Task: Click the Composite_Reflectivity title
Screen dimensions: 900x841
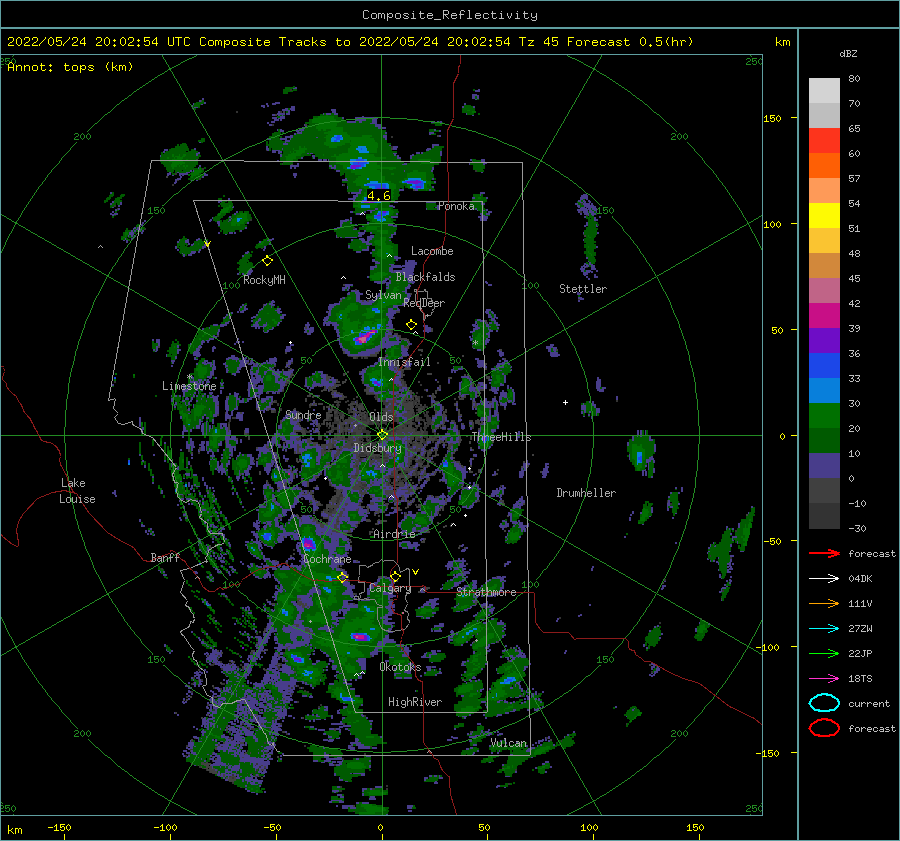Action: 450,15
